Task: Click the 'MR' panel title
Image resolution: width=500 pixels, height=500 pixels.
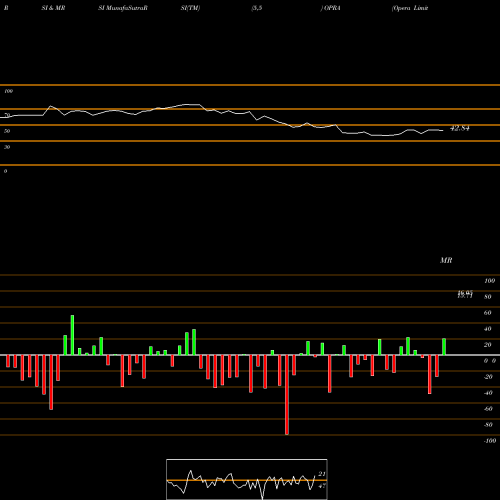Action: tap(446, 260)
